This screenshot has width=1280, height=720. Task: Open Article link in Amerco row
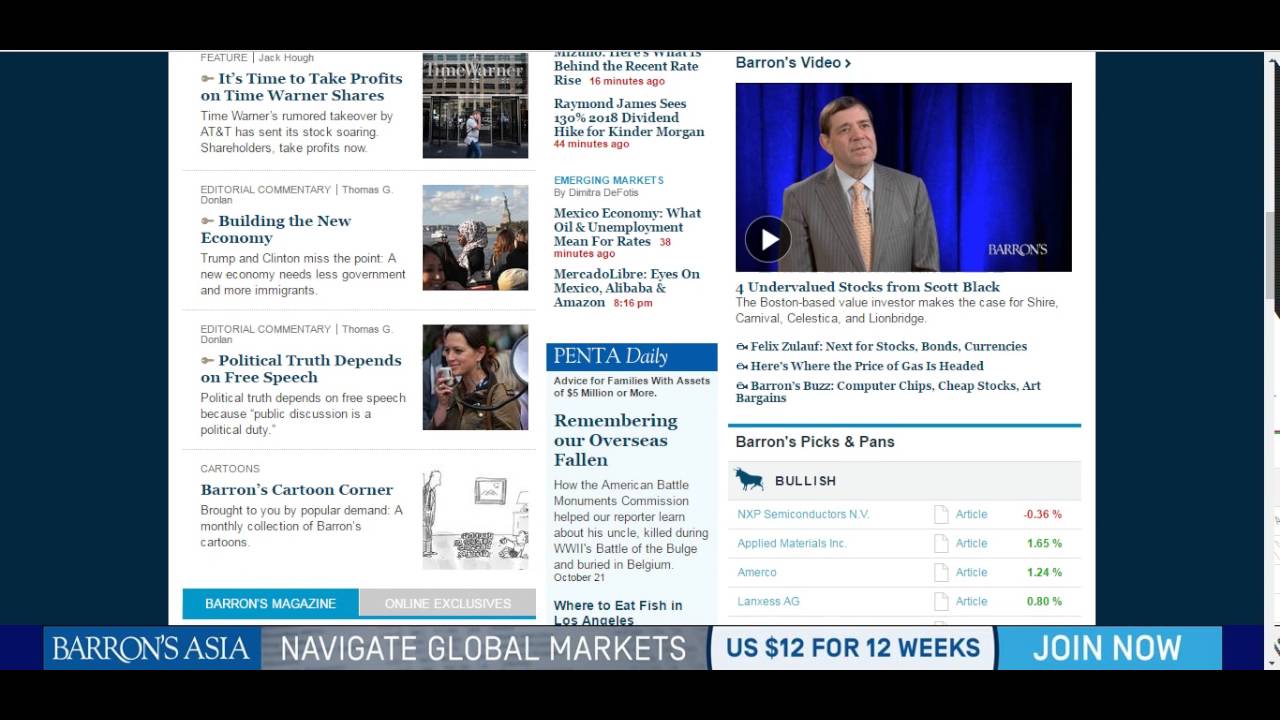tap(971, 572)
